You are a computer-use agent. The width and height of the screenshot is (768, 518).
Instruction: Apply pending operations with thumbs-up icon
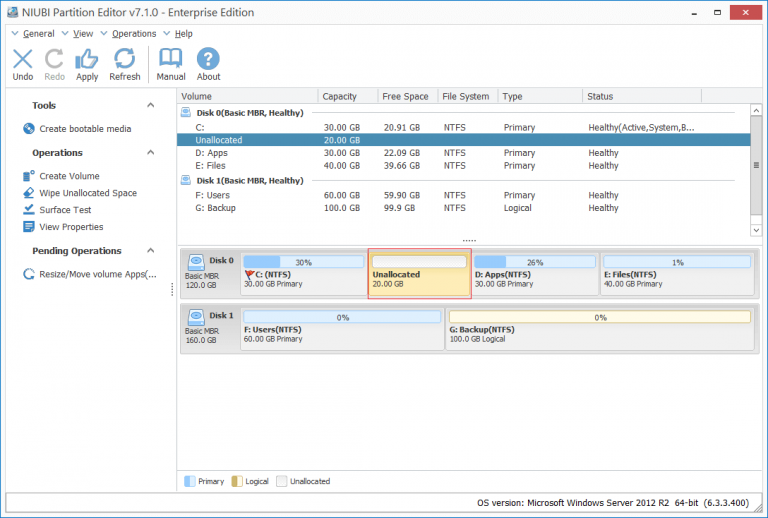point(87,59)
